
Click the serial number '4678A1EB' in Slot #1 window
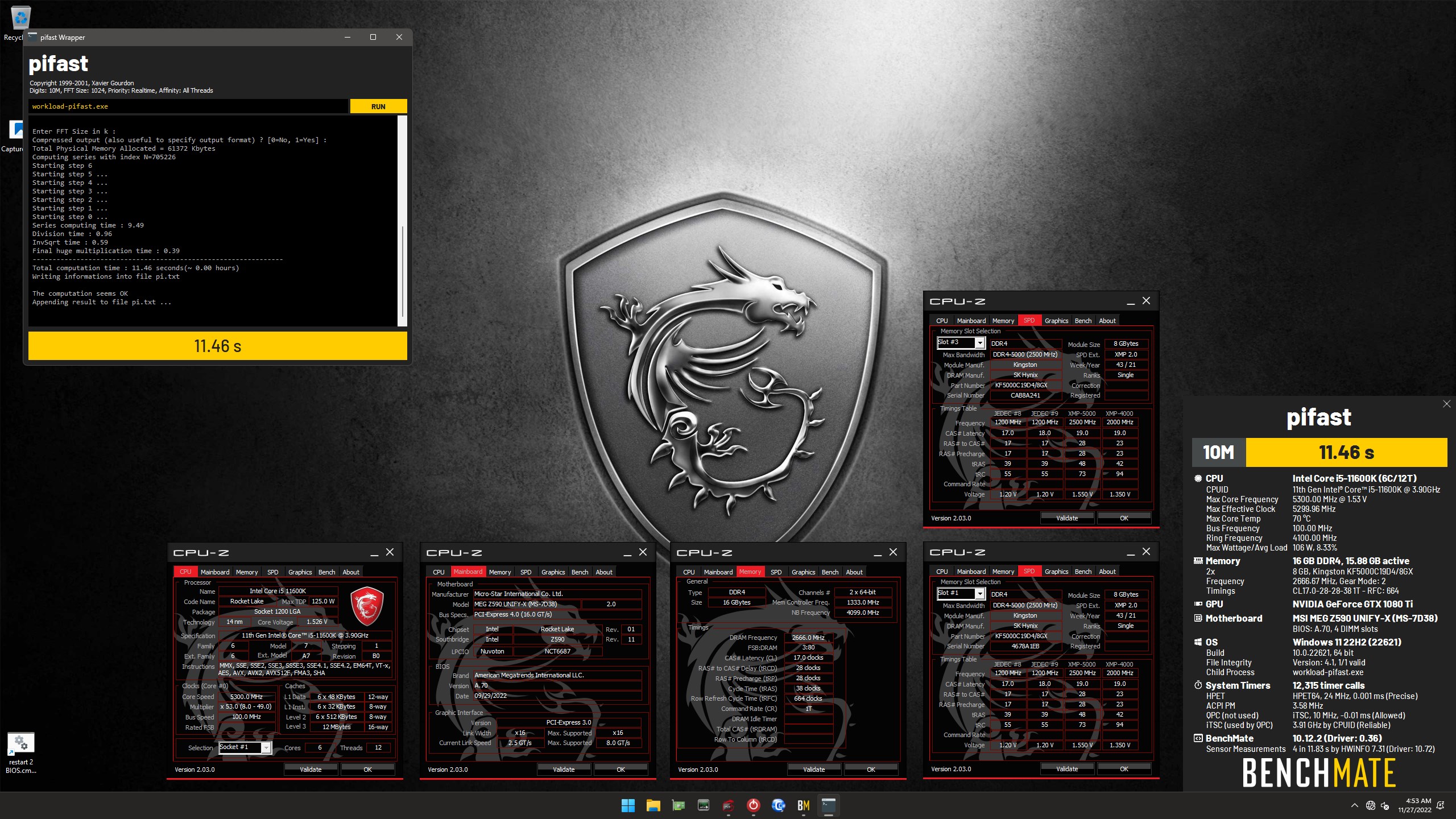(1025, 646)
